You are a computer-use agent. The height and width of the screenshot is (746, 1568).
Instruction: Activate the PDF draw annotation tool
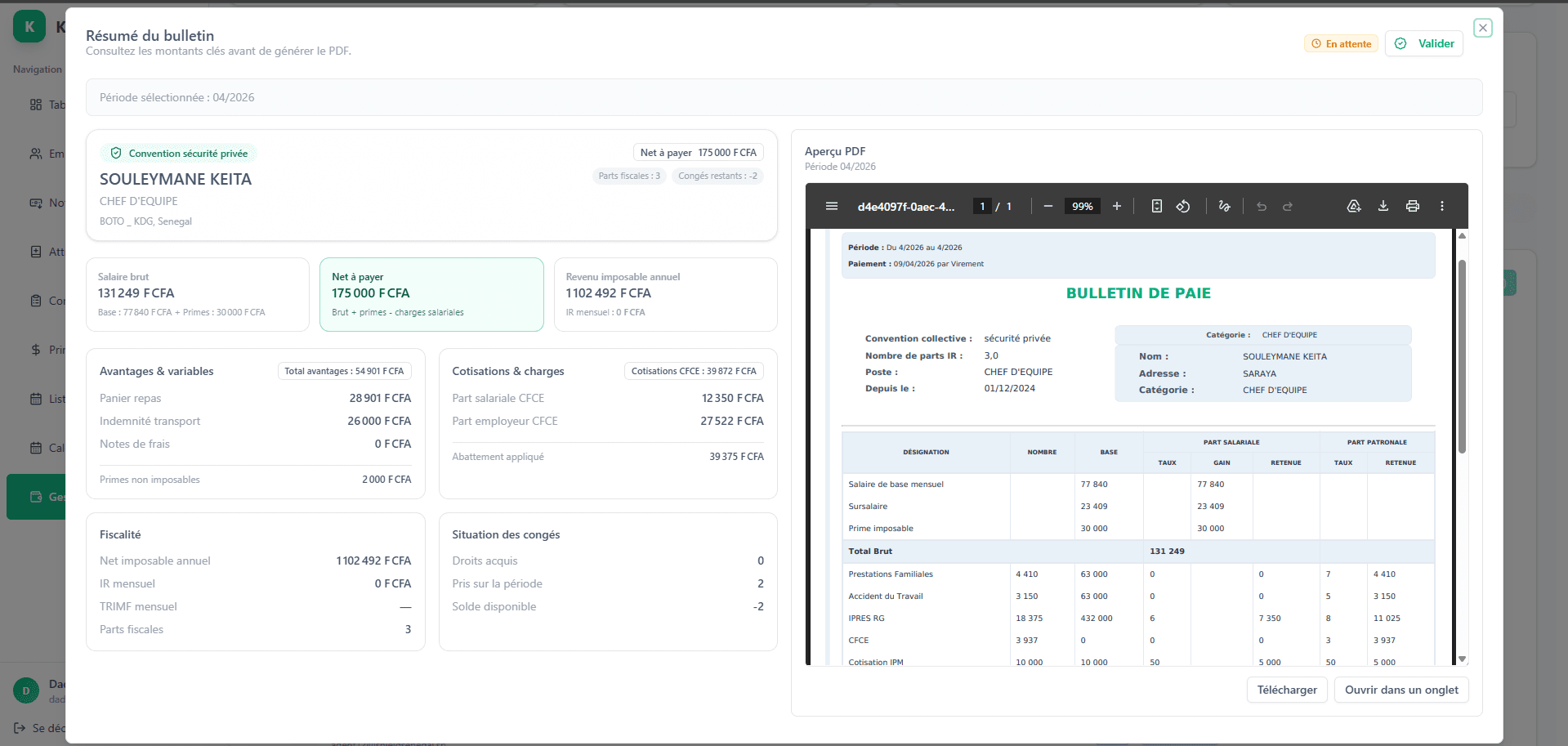1224,206
